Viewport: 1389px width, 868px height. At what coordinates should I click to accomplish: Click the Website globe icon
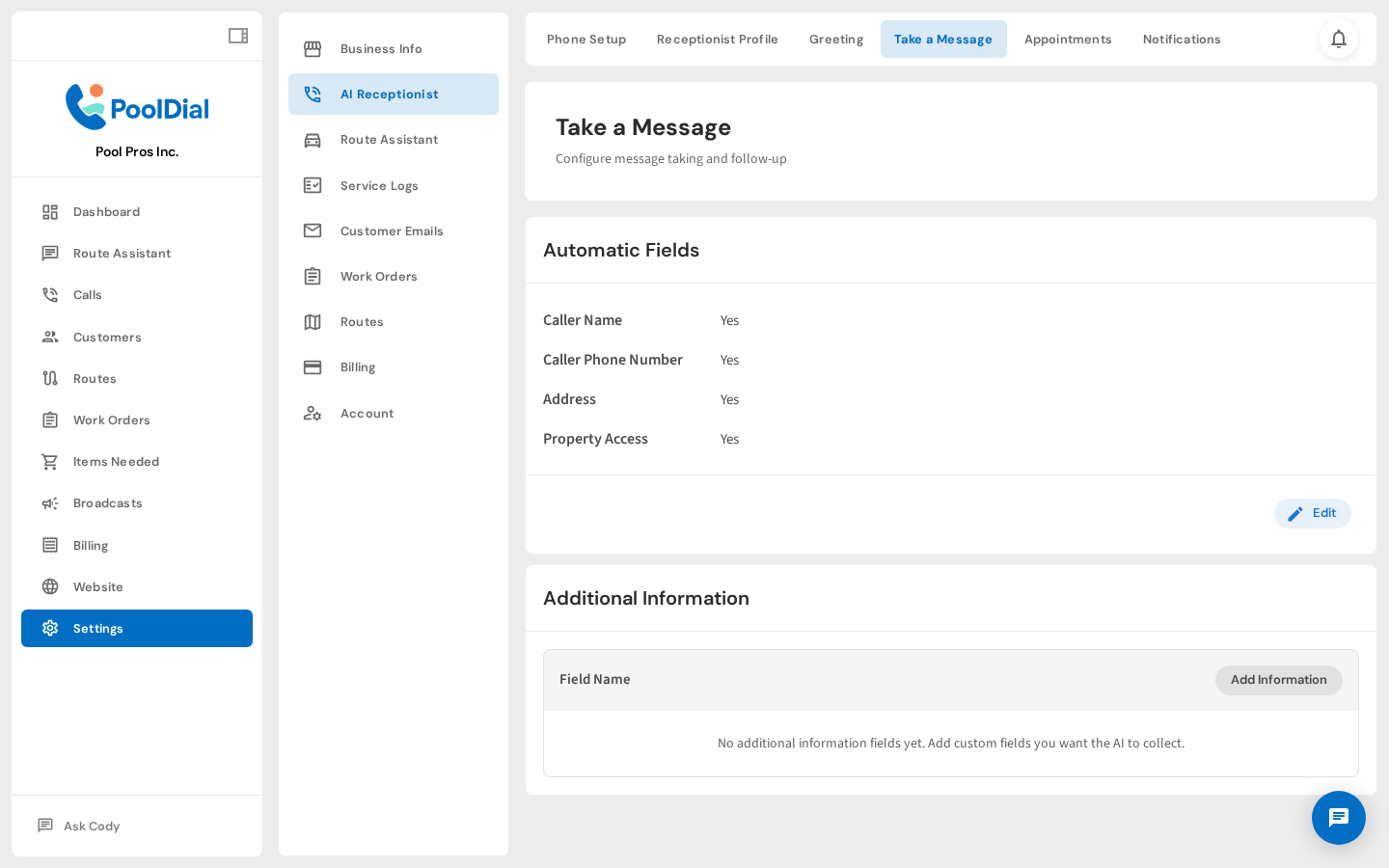[x=49, y=586]
